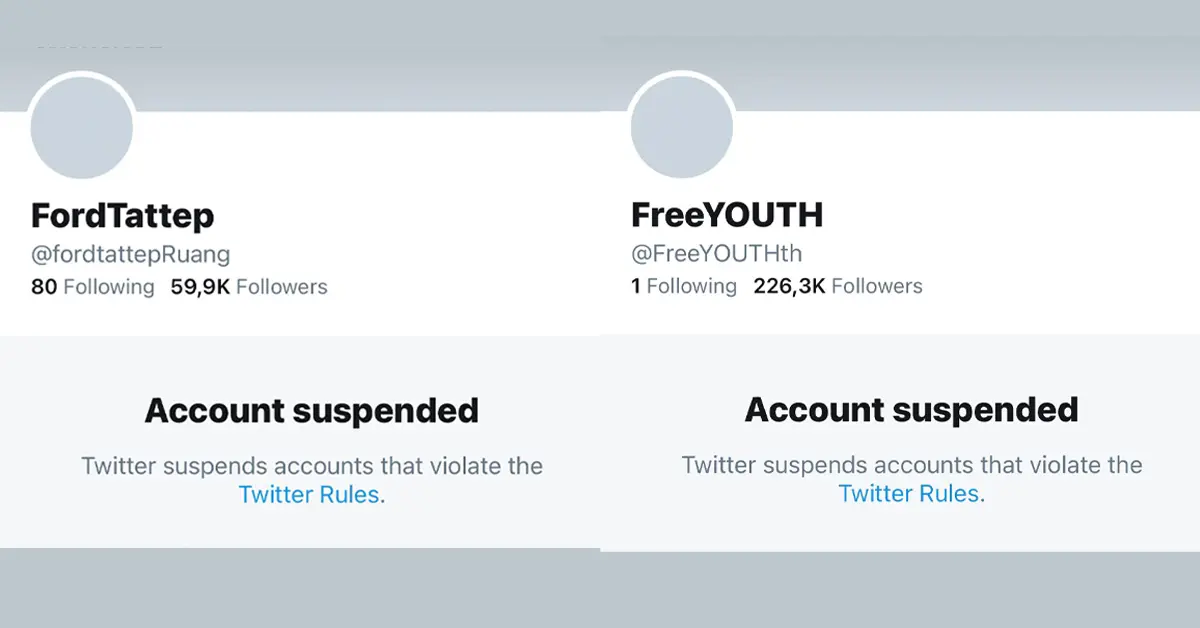
Task: Click the FordTattep display name
Action: pyautogui.click(x=122, y=215)
